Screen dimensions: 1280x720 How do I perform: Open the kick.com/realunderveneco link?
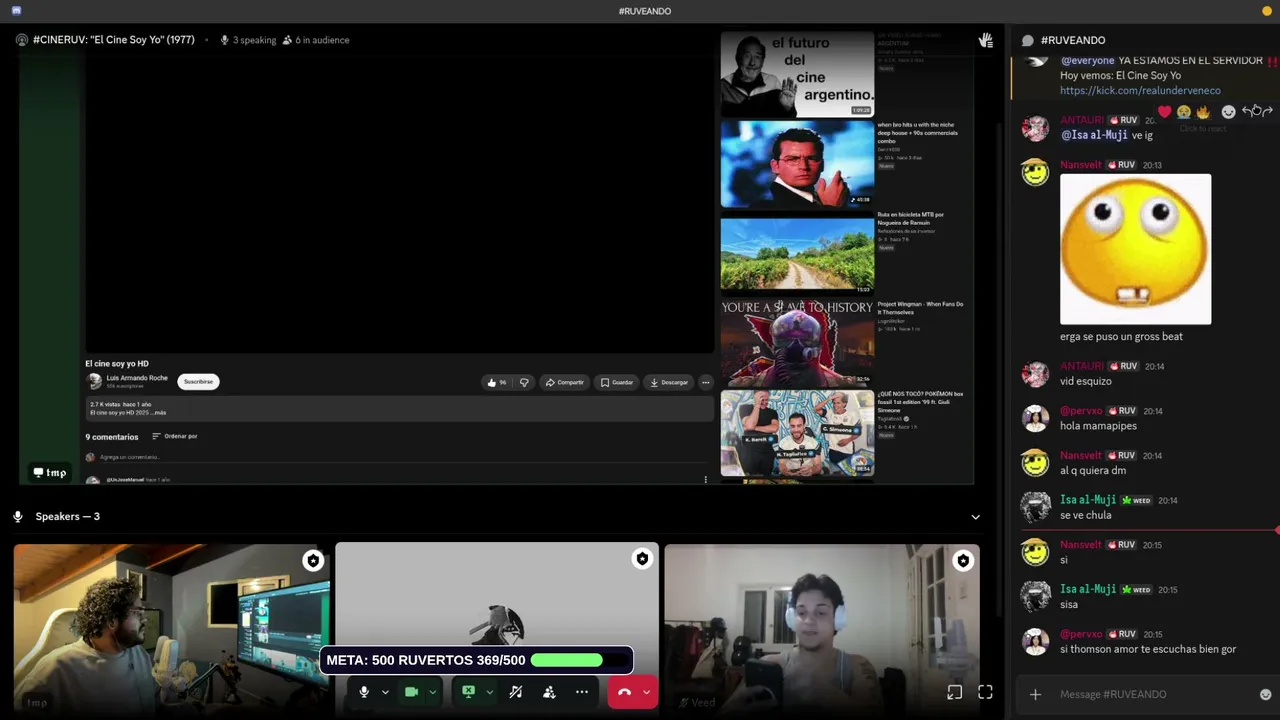(x=1140, y=91)
